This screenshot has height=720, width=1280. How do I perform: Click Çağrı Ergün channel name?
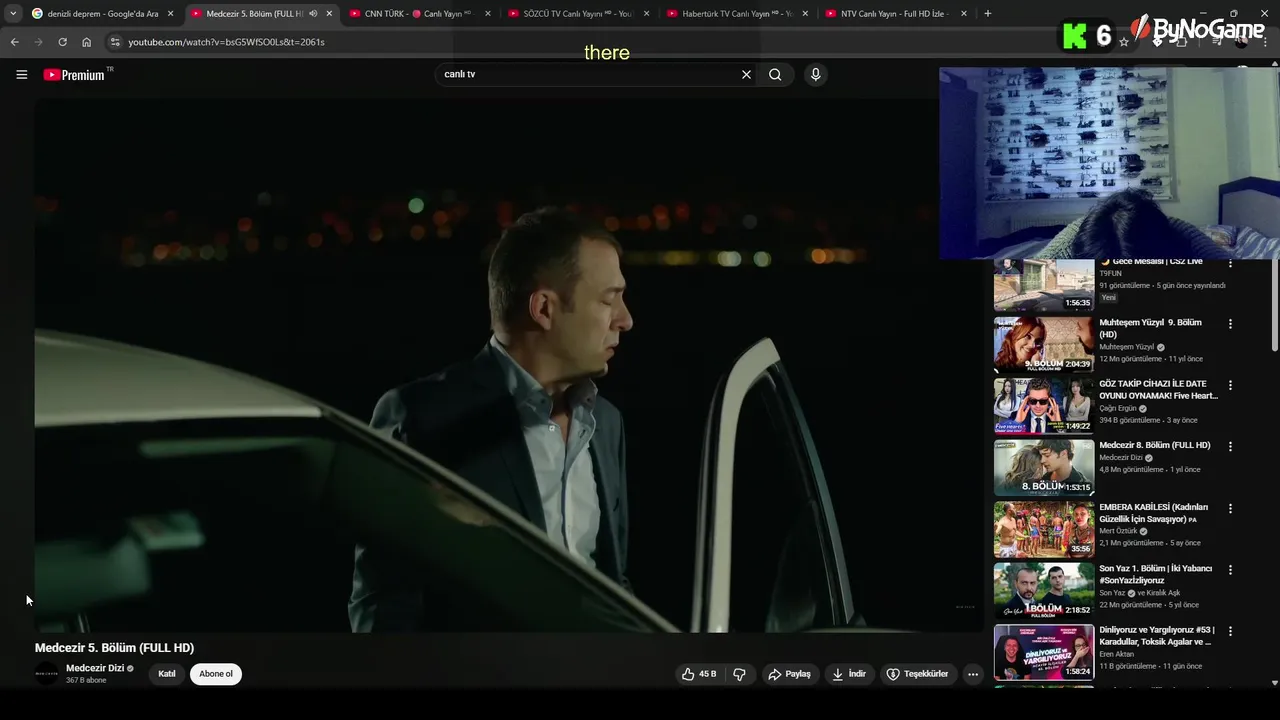pyautogui.click(x=1119, y=408)
